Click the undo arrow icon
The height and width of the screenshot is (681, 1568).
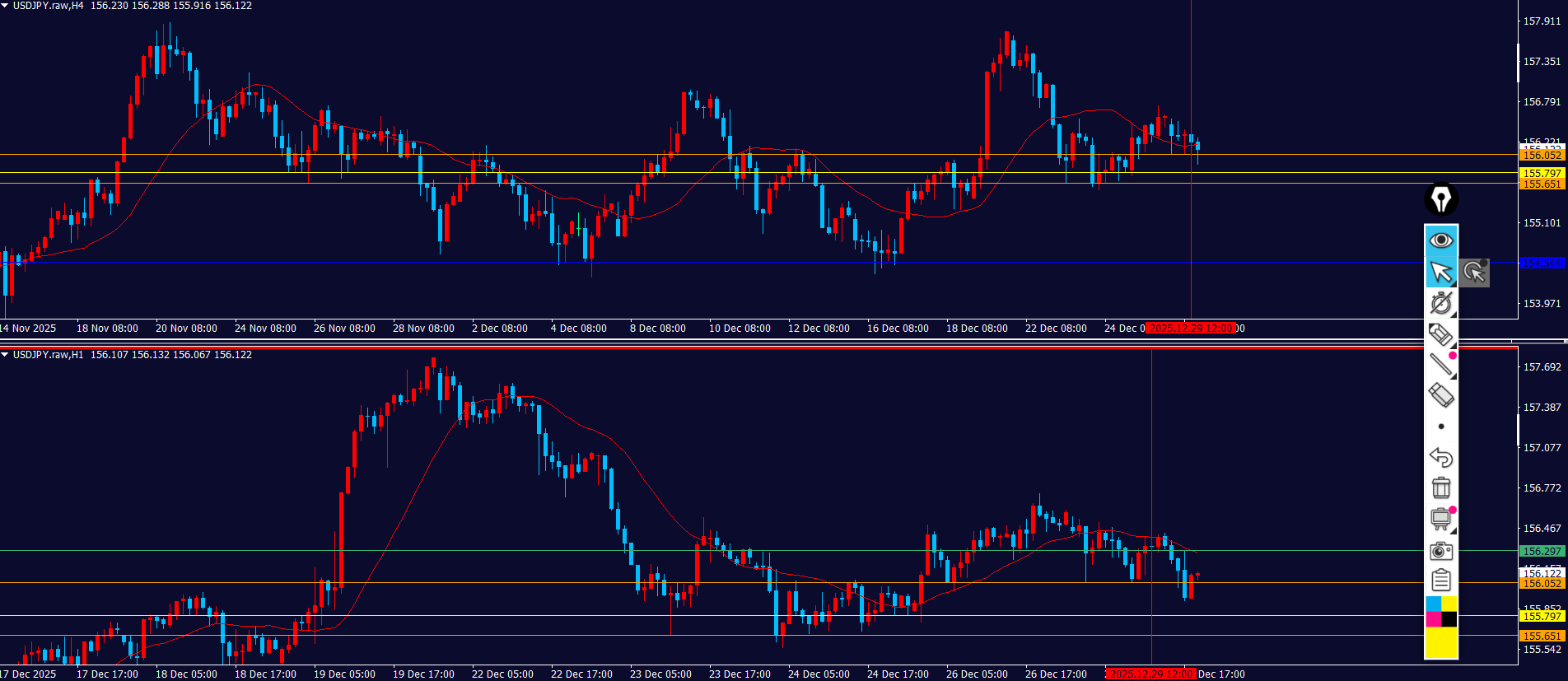click(1440, 457)
